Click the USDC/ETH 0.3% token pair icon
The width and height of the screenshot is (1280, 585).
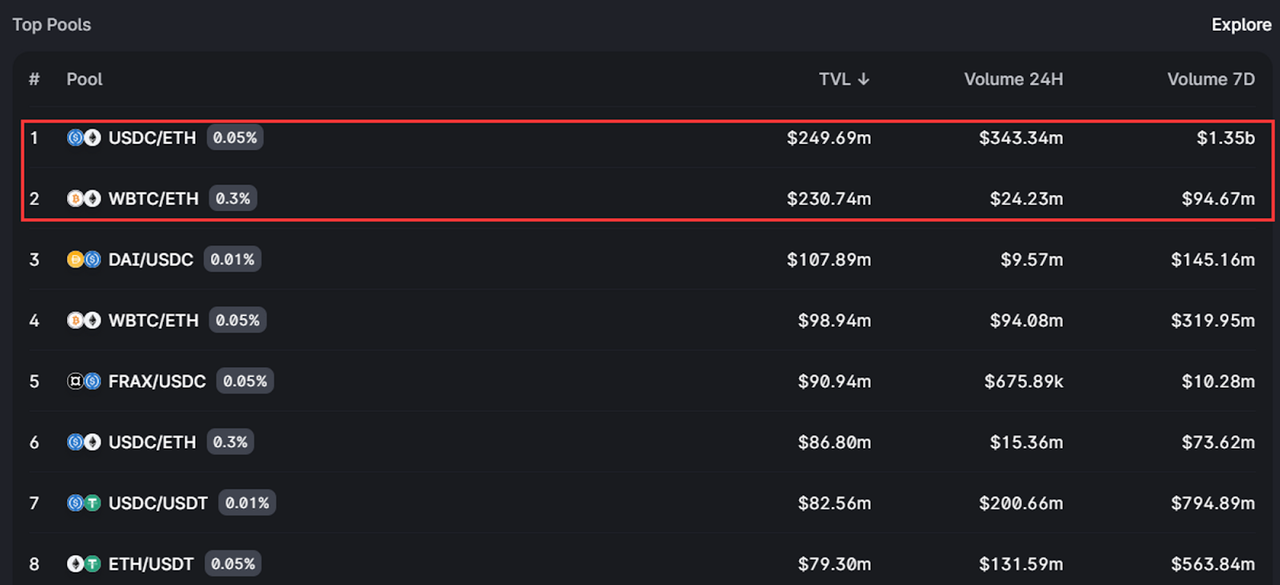(x=84, y=442)
